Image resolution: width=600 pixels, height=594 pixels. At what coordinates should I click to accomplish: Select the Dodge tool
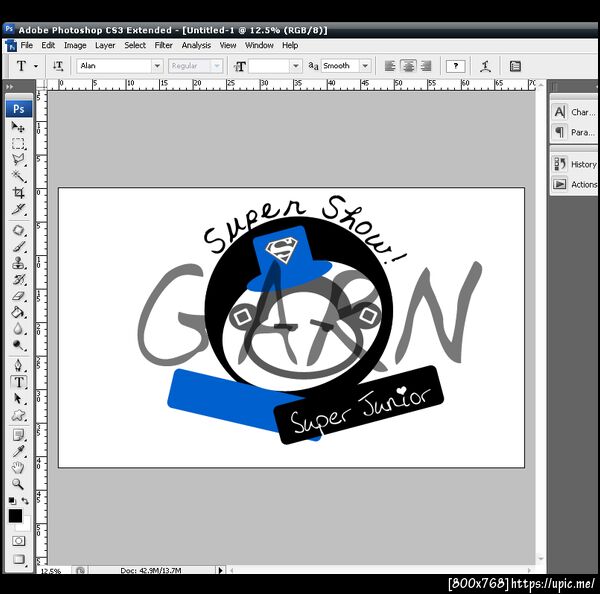point(18,345)
